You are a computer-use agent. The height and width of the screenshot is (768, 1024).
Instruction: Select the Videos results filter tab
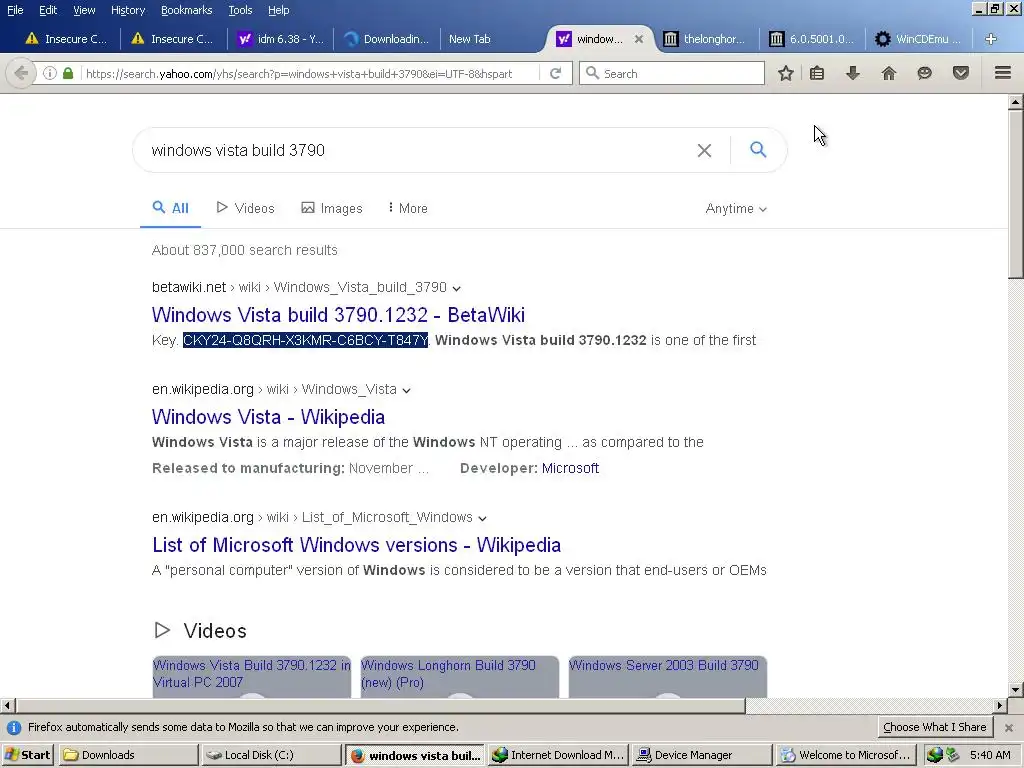tap(246, 208)
